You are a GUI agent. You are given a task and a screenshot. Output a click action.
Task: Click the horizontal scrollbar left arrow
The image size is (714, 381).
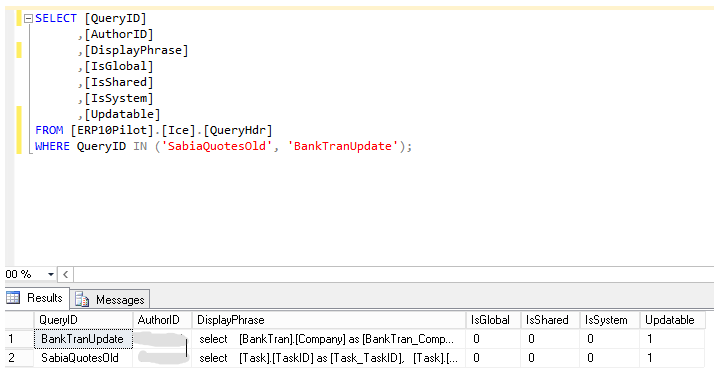[66, 274]
